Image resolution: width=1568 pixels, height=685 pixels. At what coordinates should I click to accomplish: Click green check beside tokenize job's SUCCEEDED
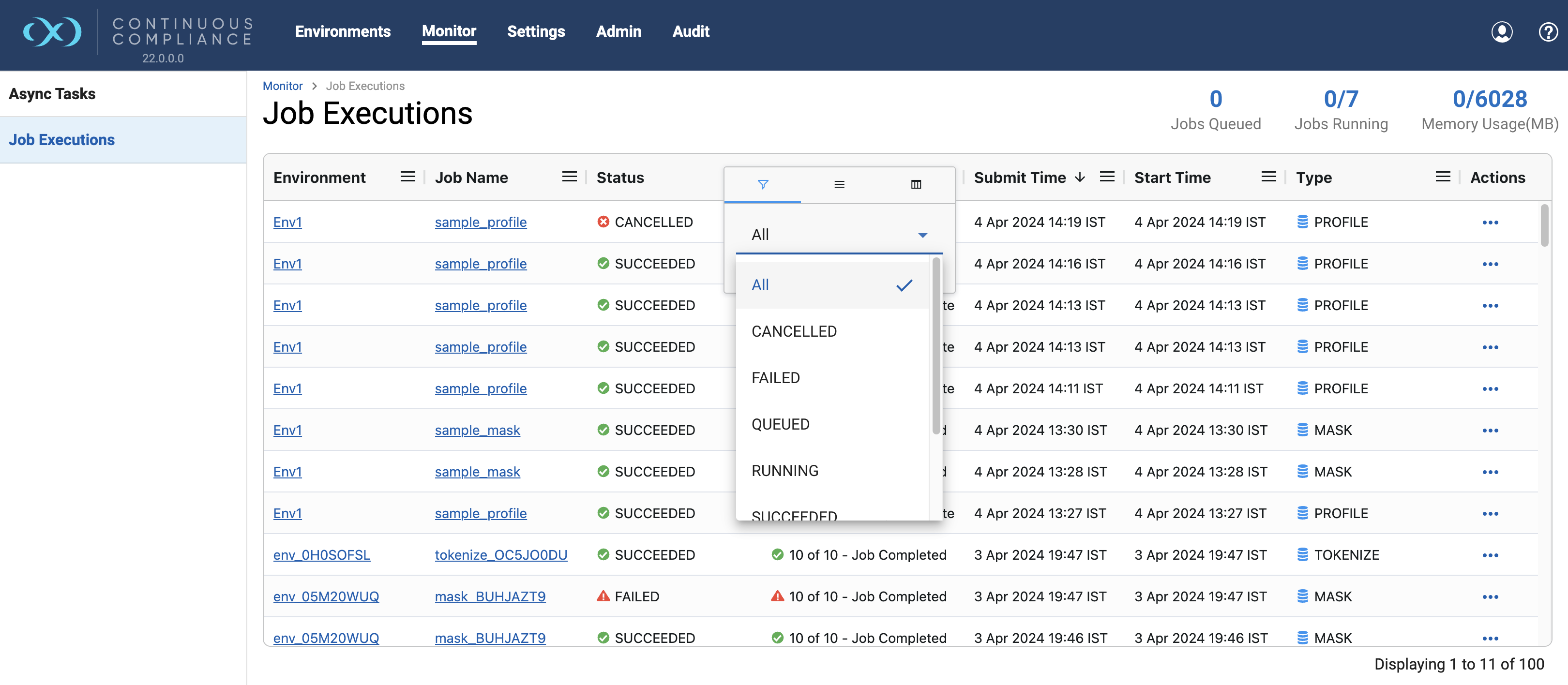click(x=603, y=555)
